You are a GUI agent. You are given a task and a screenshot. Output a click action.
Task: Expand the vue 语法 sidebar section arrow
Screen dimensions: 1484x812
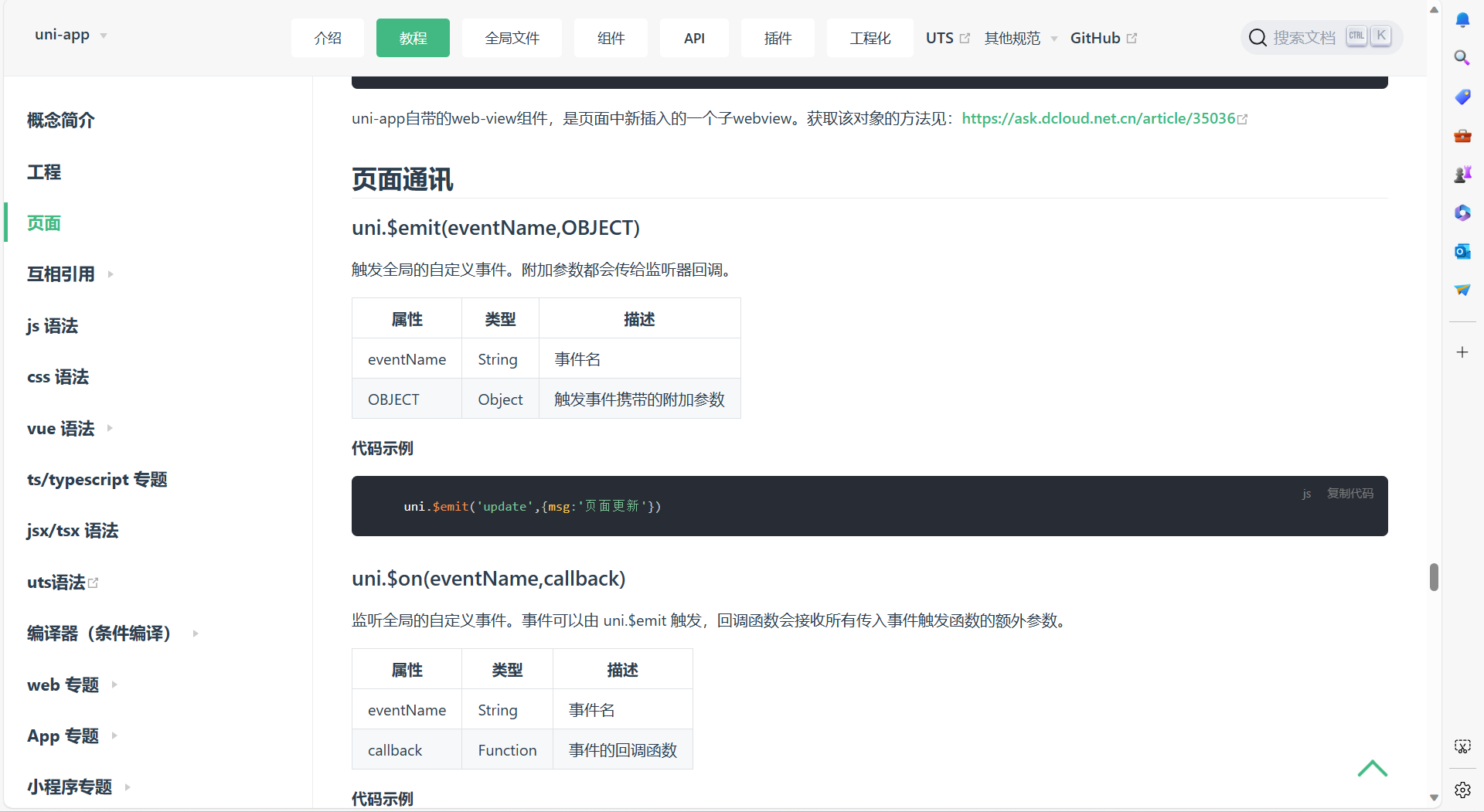(110, 428)
